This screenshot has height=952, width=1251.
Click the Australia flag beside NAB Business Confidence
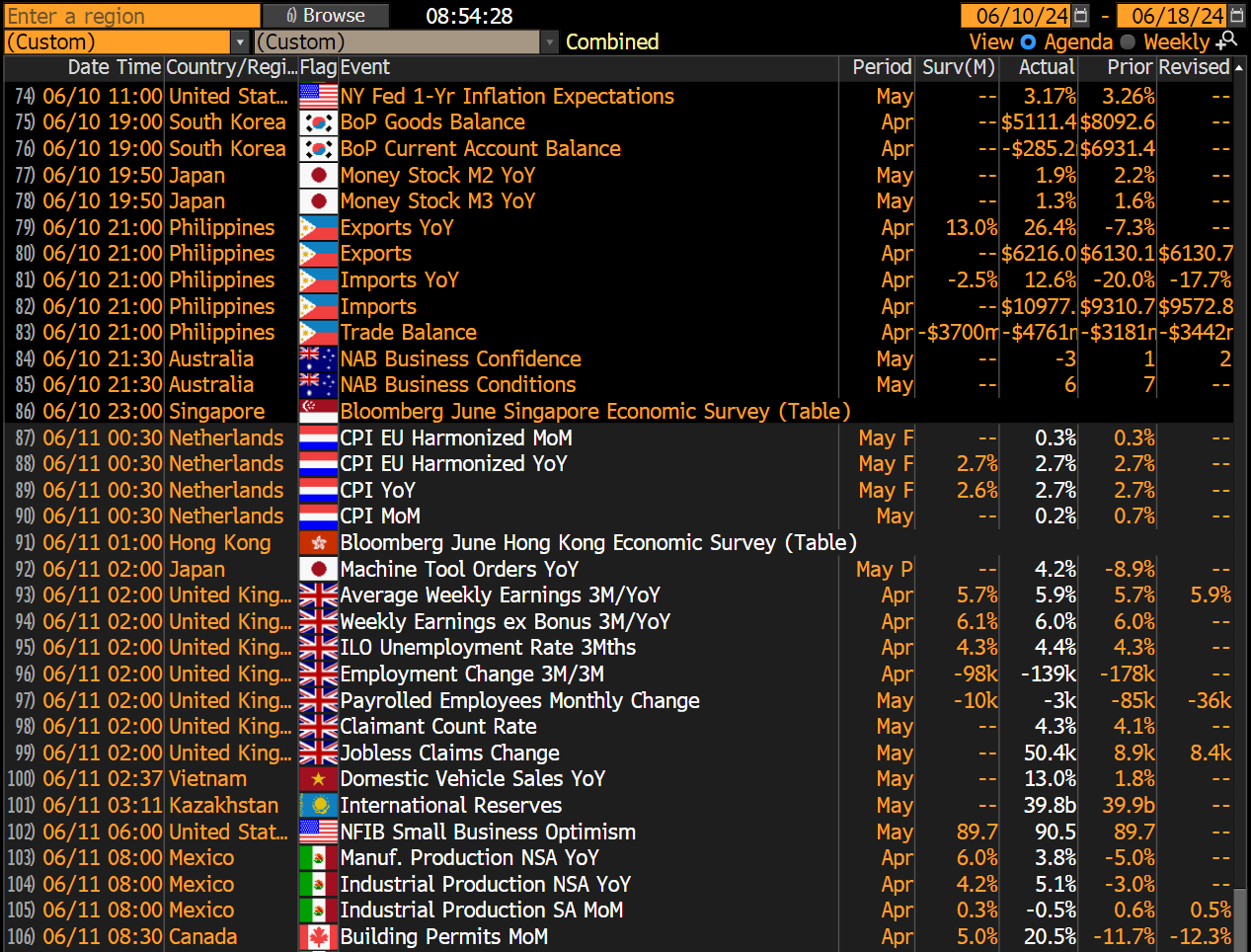click(318, 358)
